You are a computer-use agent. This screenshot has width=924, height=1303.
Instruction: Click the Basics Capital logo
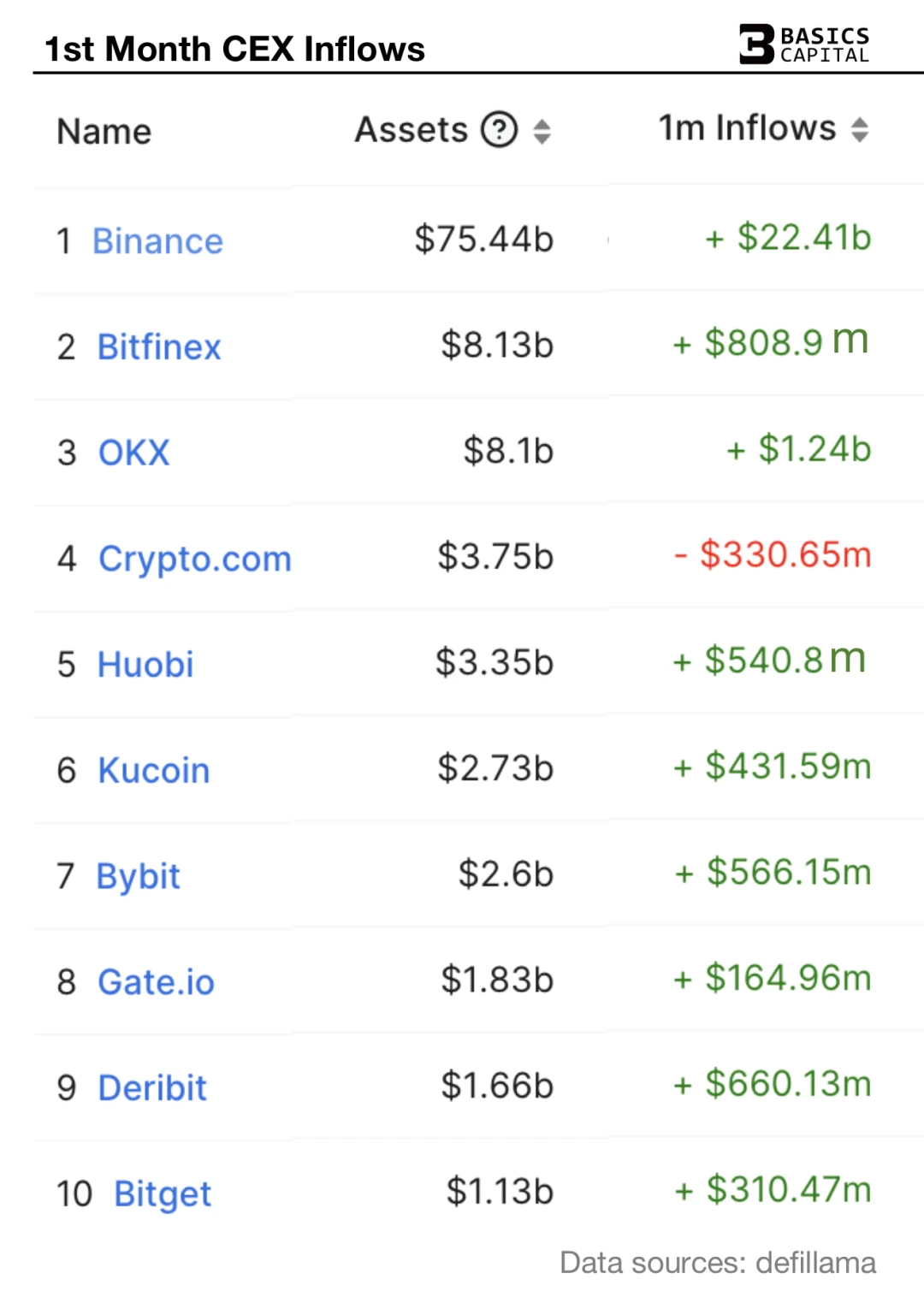tap(804, 44)
